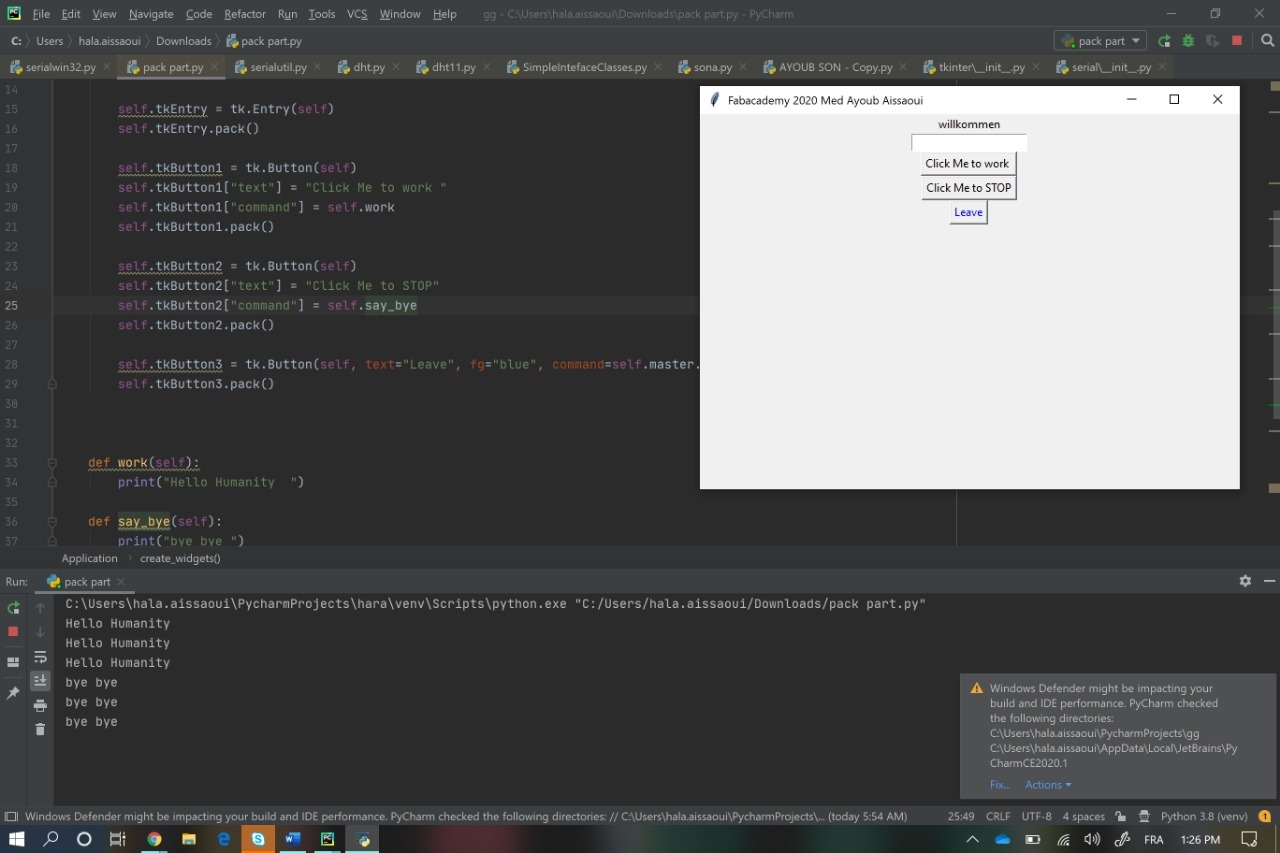Rerun pack part from the Run panel
This screenshot has width=1280, height=853.
click(x=13, y=608)
